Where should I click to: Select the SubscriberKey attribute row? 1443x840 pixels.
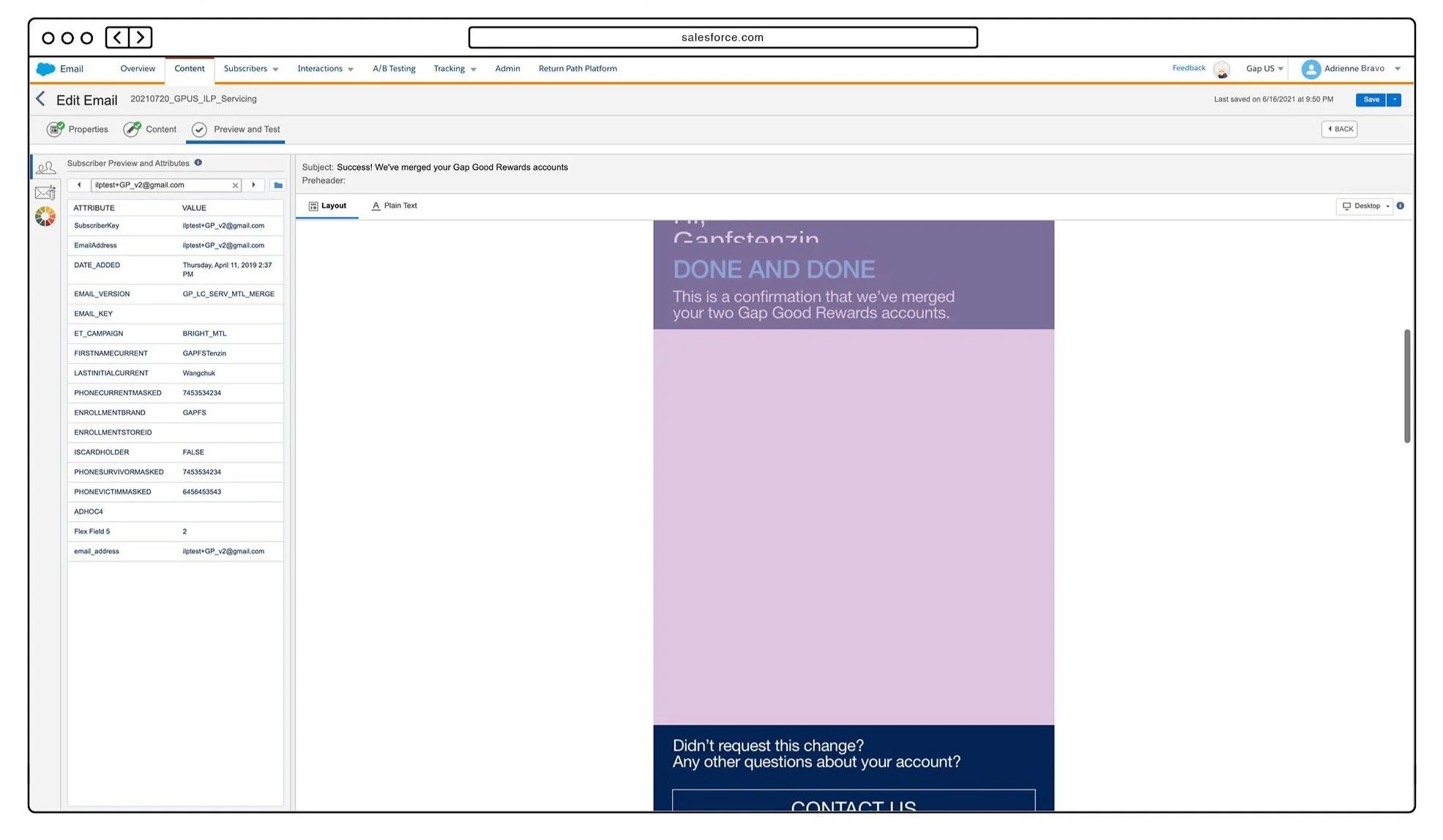176,226
